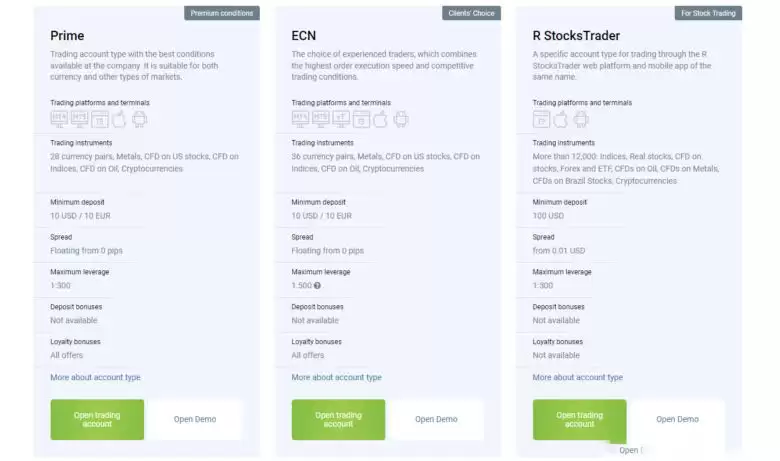Open Demo account for R StocksTrader
780x461 pixels.
677,419
